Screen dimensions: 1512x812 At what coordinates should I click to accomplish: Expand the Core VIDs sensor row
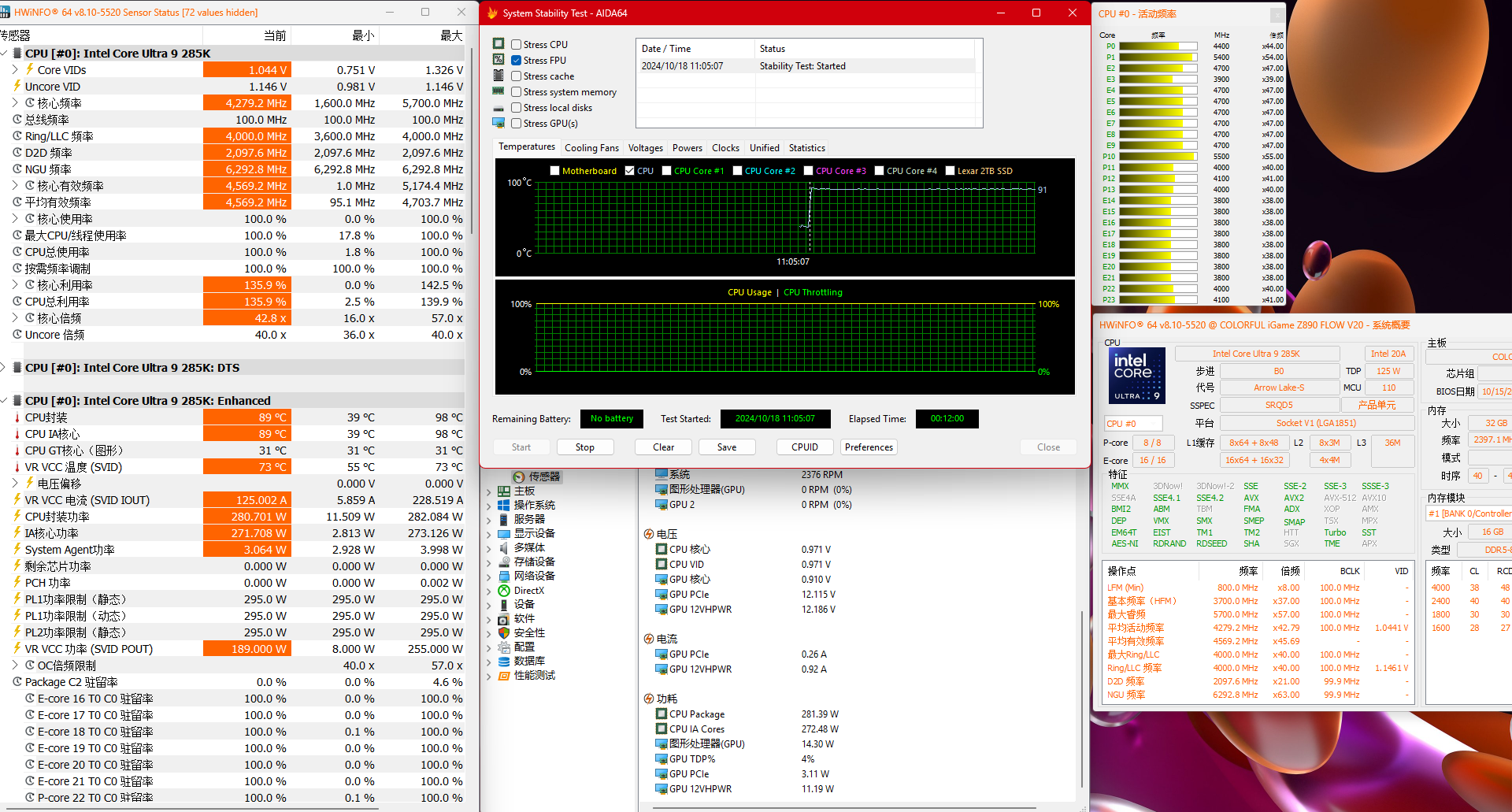click(15, 70)
